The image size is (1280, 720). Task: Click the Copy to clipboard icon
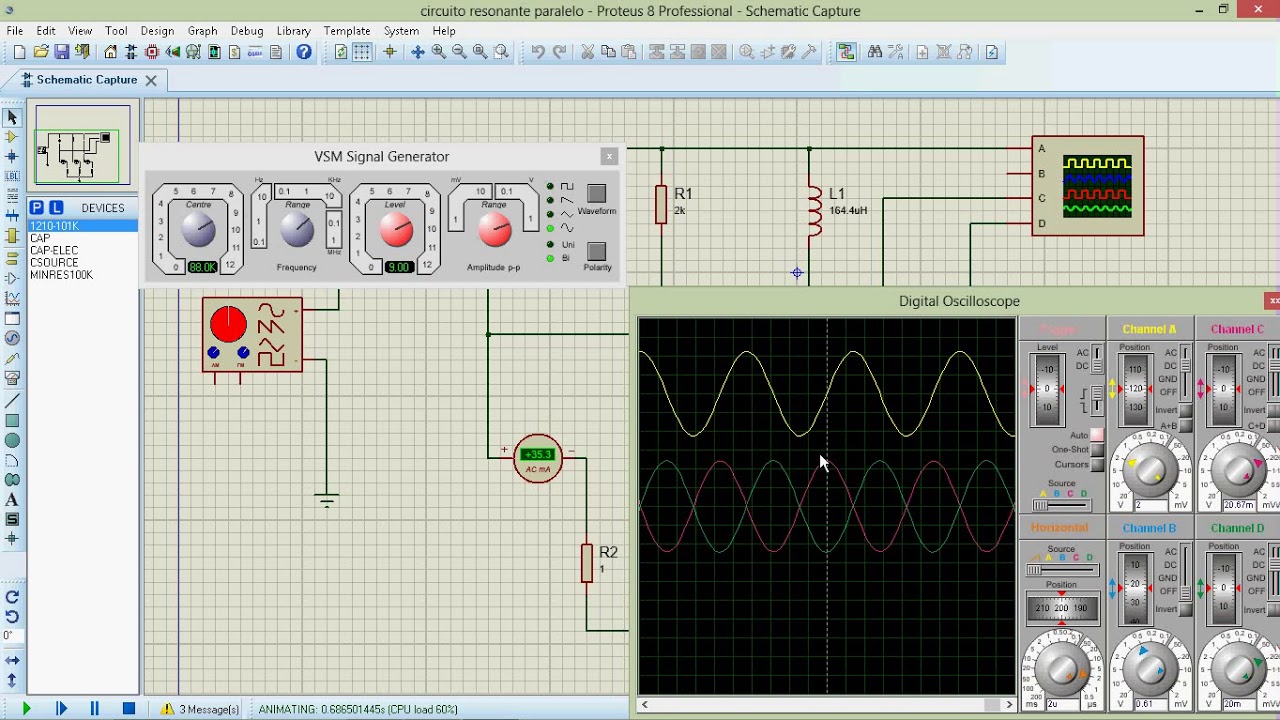click(x=608, y=52)
